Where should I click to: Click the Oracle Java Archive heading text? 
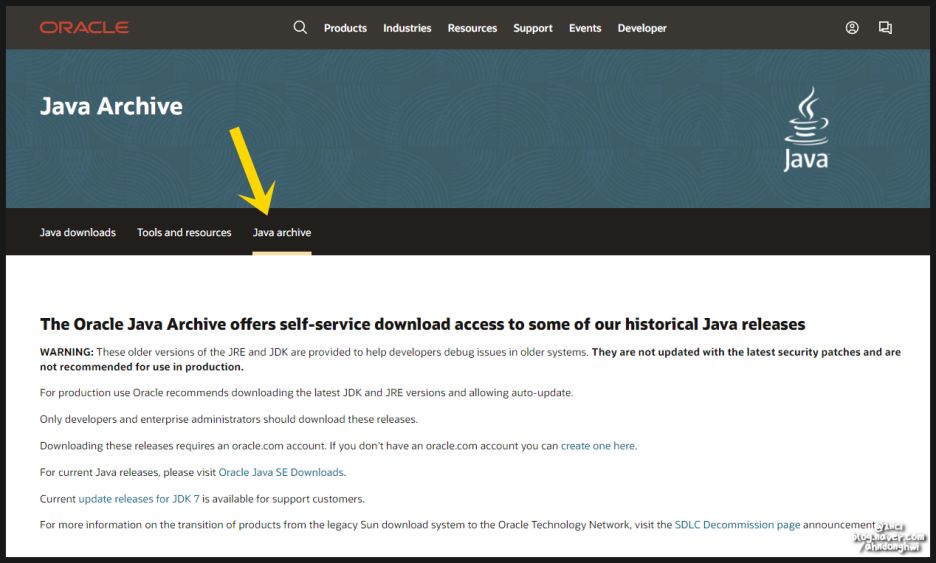(422, 324)
